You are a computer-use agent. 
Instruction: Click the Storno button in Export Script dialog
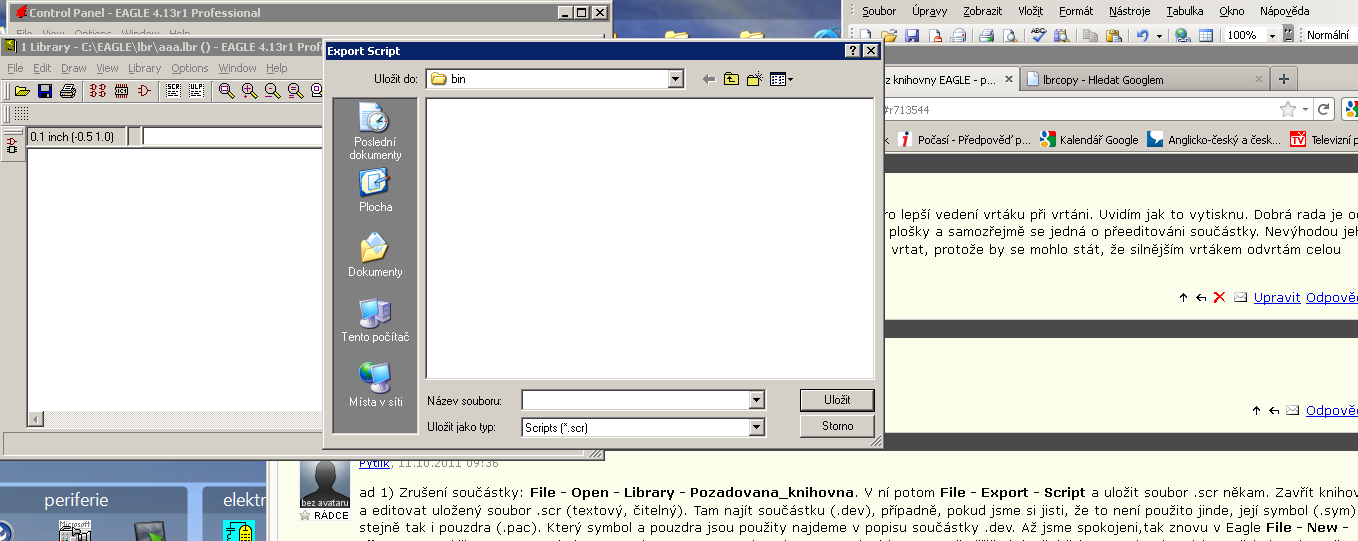[x=837, y=426]
